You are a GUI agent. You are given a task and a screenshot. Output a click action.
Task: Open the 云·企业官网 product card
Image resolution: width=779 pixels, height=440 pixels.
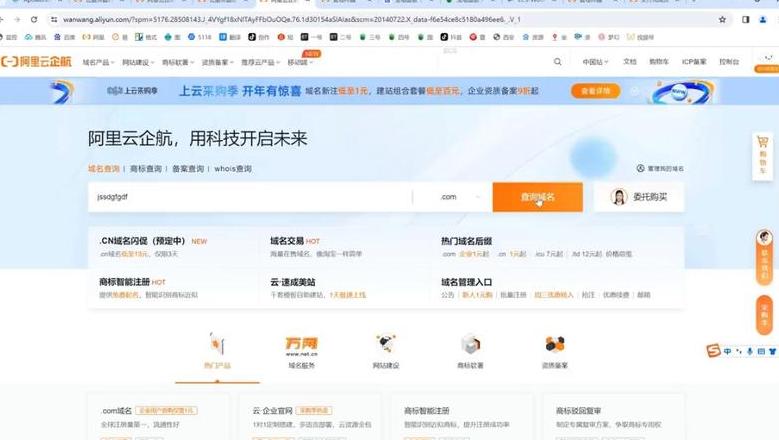[310, 417]
